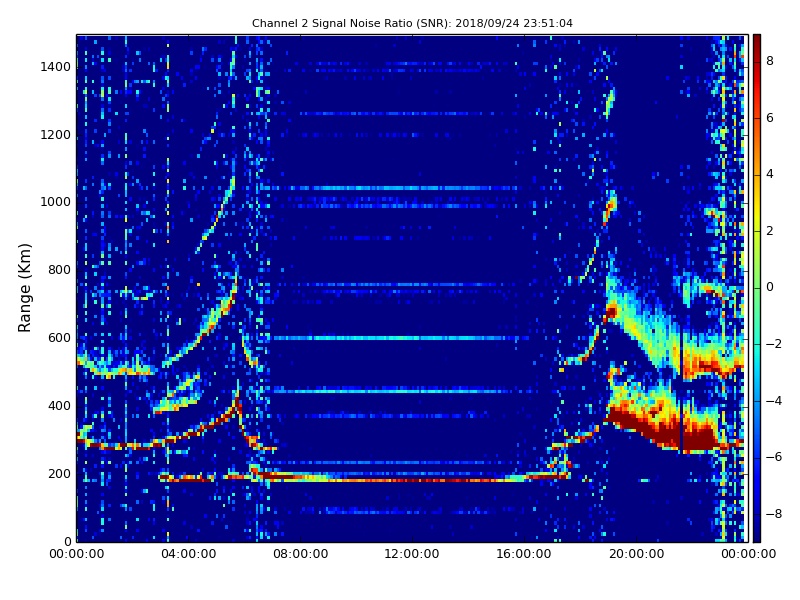Click the x-axis tick label '12:00:00'

[412, 554]
